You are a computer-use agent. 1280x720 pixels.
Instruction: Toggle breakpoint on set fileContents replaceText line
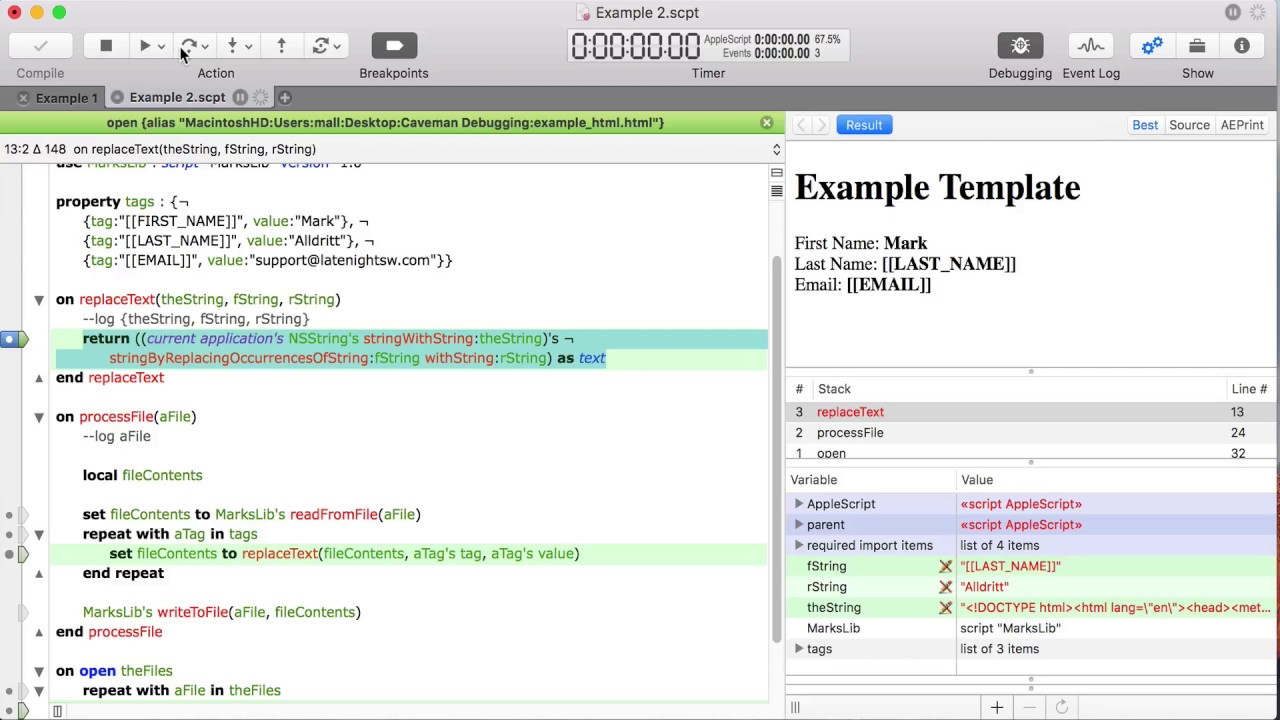10,554
